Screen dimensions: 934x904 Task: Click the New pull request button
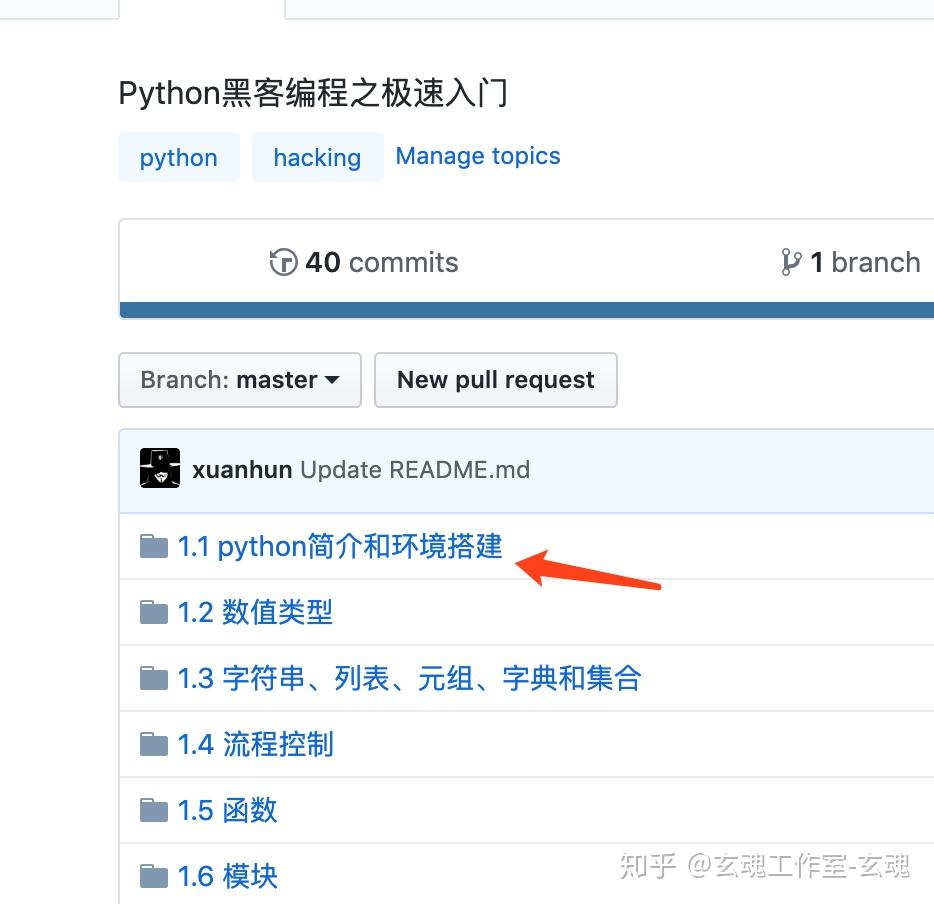(495, 380)
